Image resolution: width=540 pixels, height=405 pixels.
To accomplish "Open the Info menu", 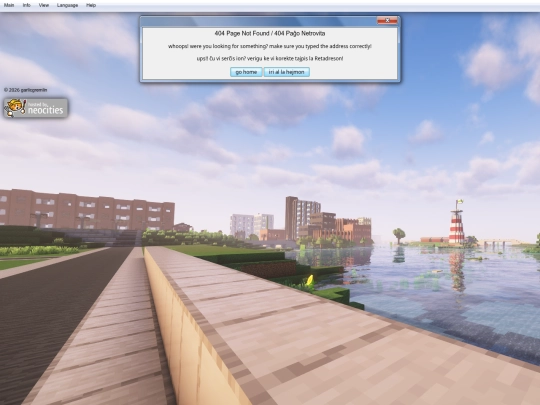I will tap(27, 5).
